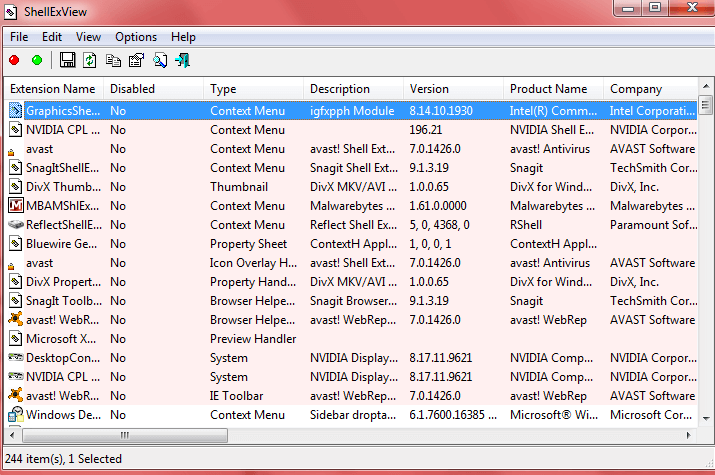Click the vertical scrollbar down arrow

click(705, 418)
